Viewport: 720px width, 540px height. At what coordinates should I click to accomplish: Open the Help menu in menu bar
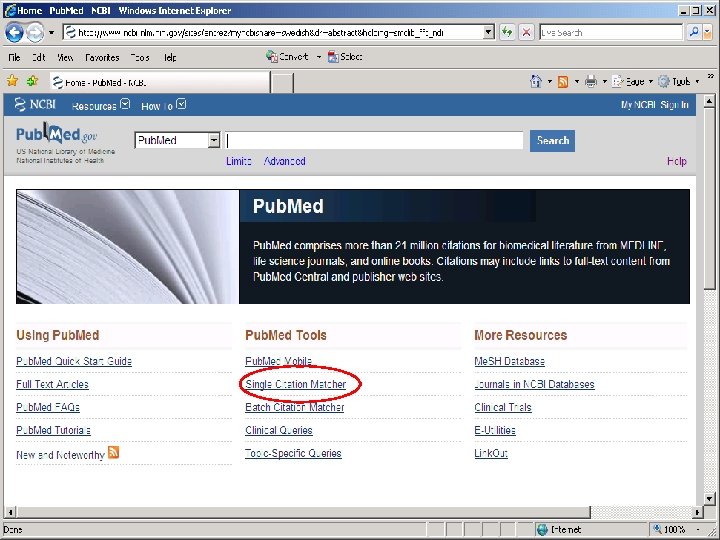(170, 57)
